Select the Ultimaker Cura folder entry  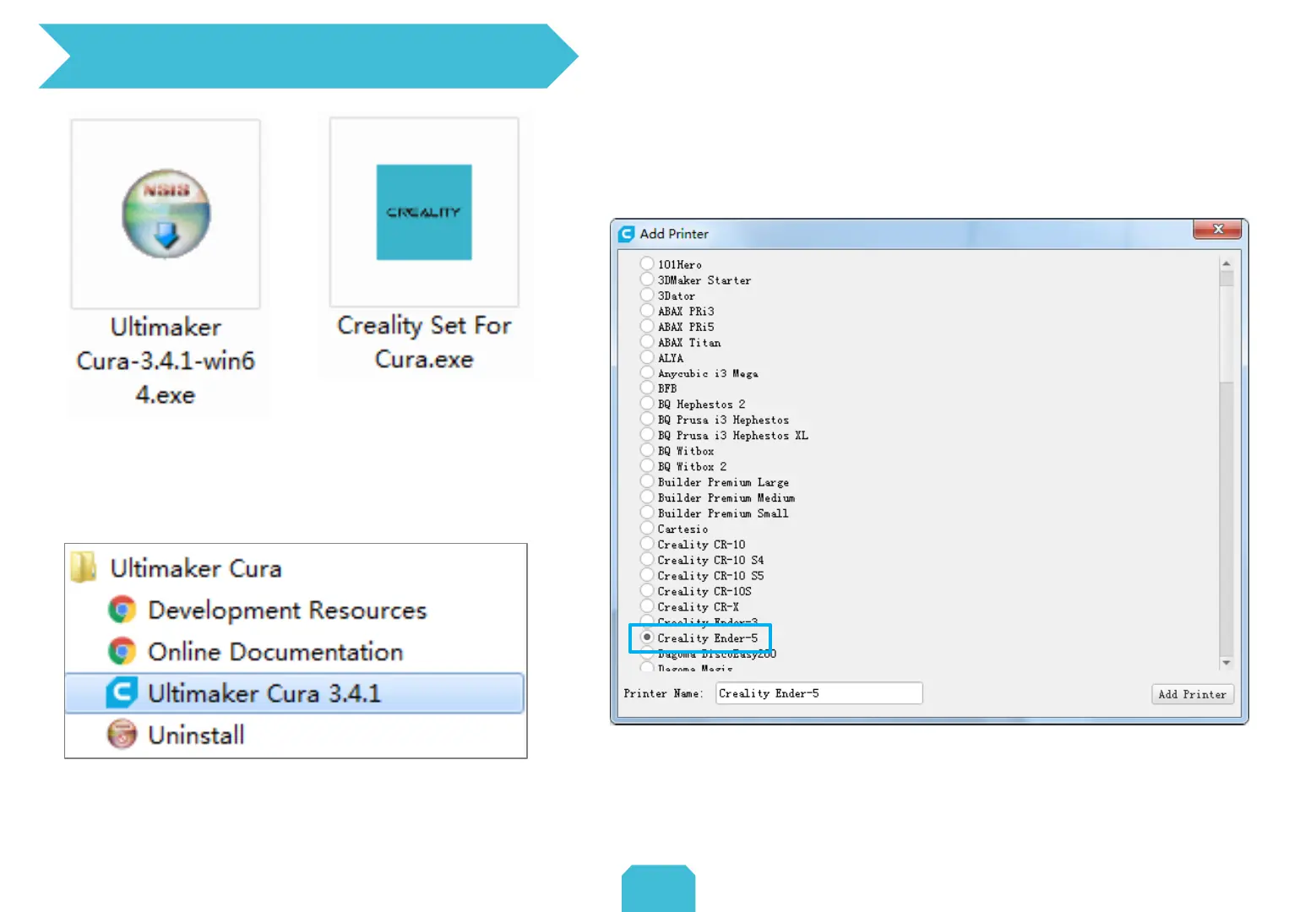pyautogui.click(x=196, y=568)
